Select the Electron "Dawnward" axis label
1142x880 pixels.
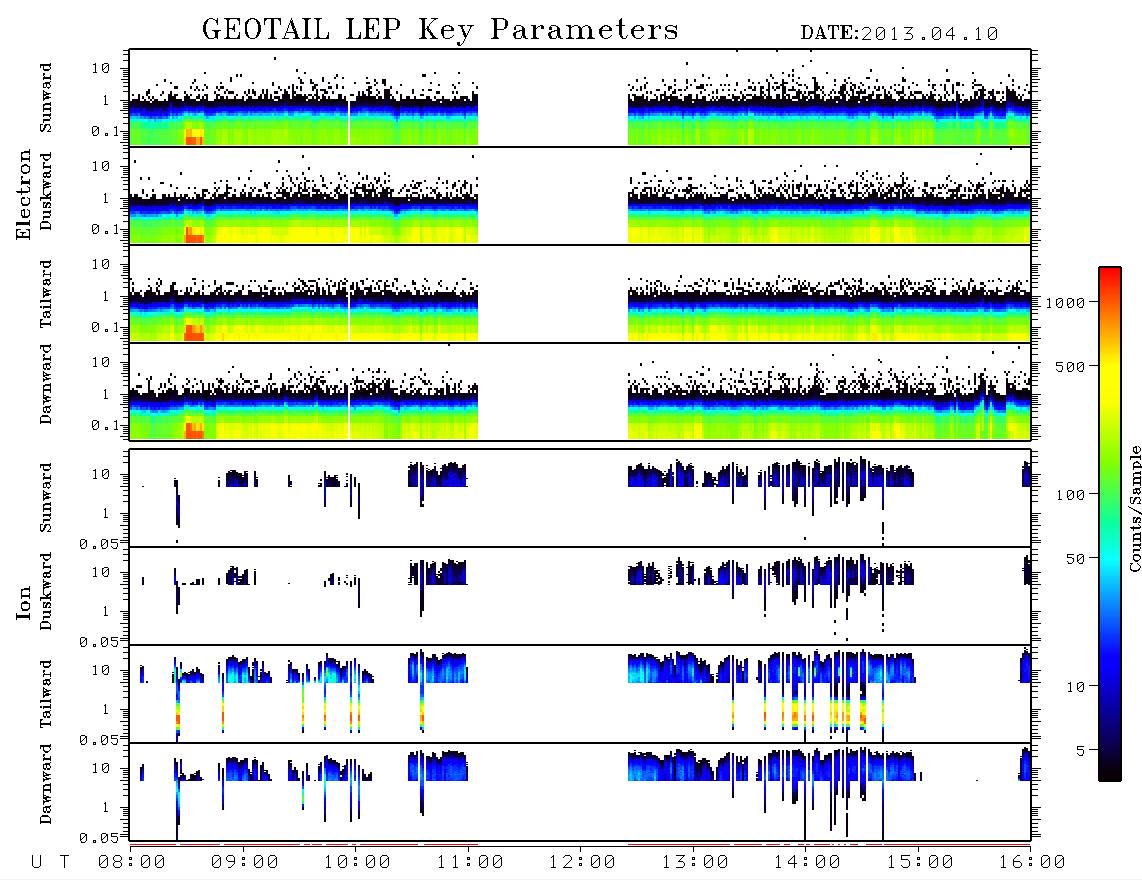(46, 384)
